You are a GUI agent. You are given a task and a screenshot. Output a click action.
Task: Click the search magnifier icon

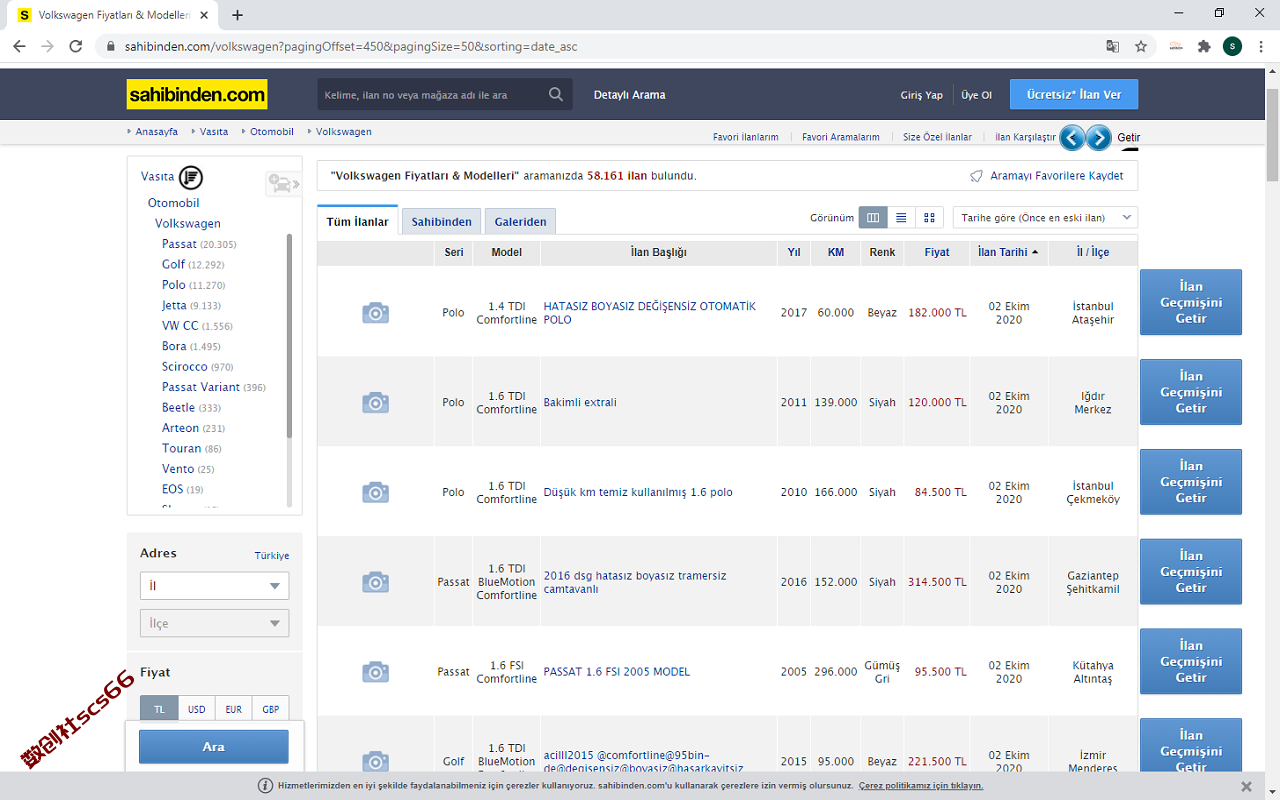click(x=556, y=95)
